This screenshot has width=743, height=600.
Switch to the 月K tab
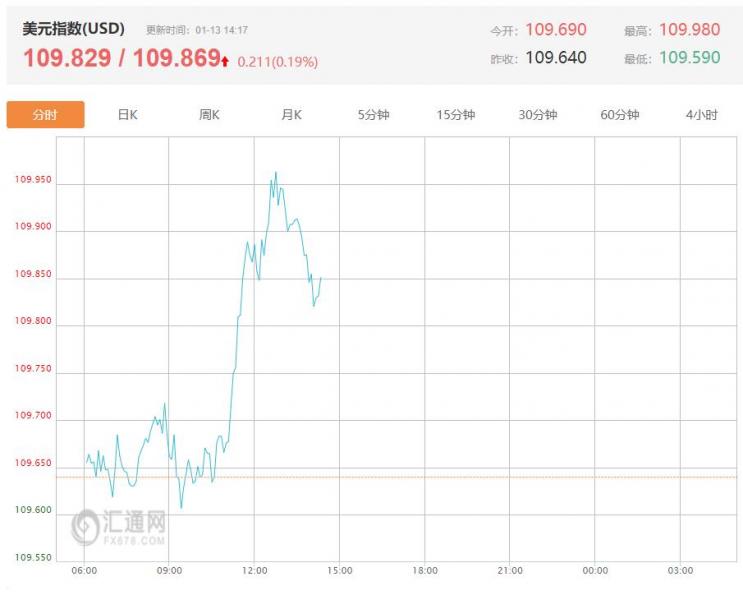coord(291,115)
